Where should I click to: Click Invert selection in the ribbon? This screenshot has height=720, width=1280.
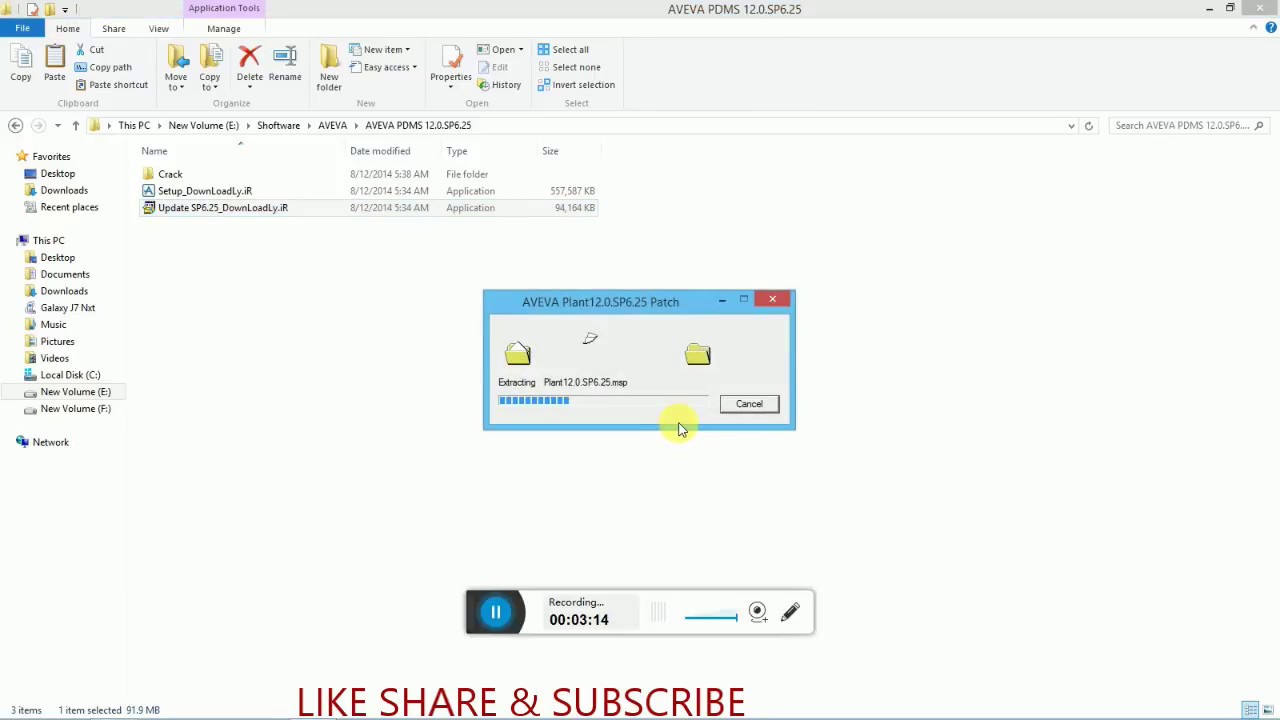coord(576,85)
